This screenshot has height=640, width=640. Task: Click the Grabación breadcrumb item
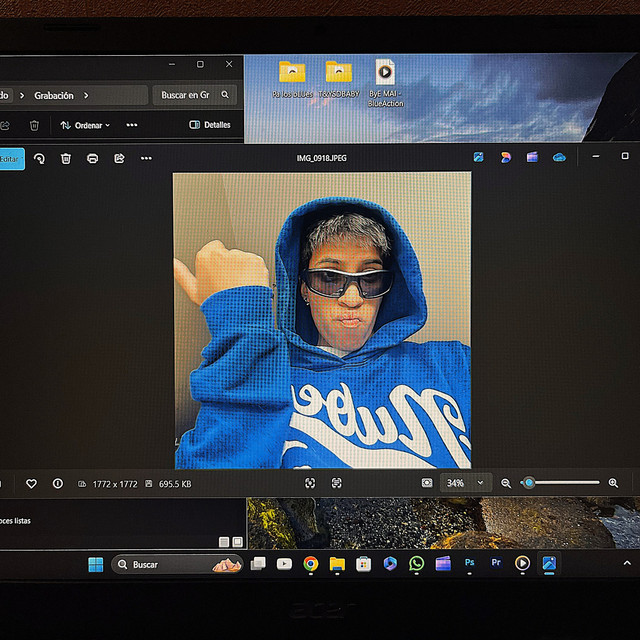click(54, 95)
